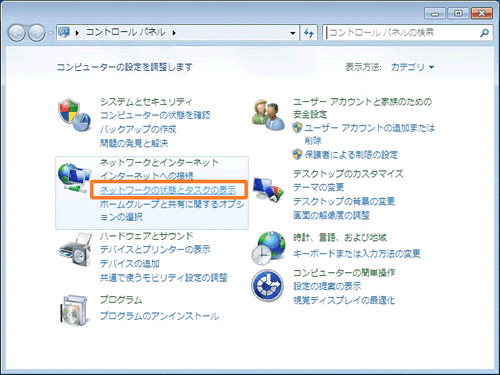Click the Network and Internet globe icon
The width and height of the screenshot is (500, 375).
click(75, 178)
